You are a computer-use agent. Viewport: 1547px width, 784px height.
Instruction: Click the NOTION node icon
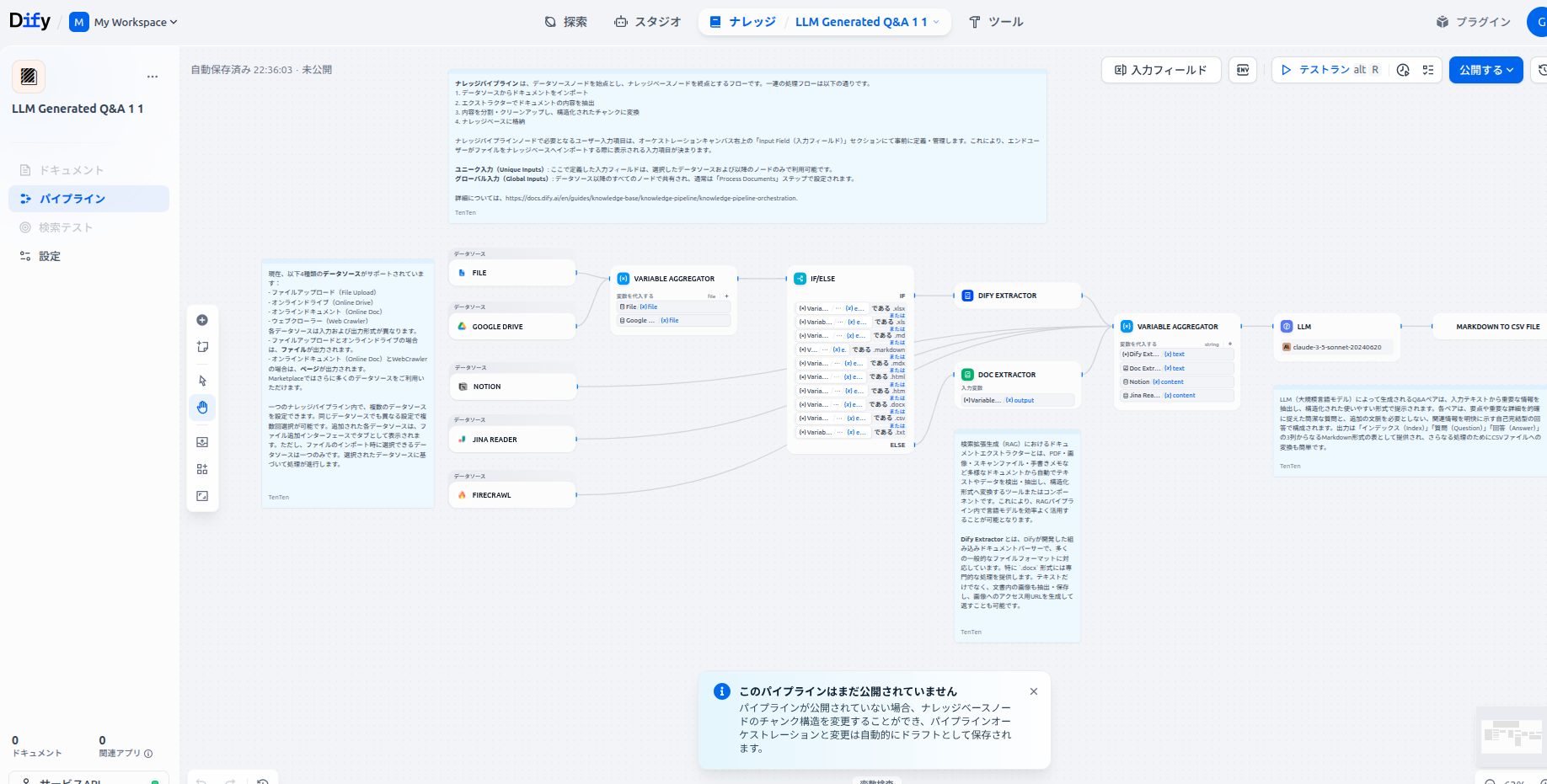pos(463,387)
